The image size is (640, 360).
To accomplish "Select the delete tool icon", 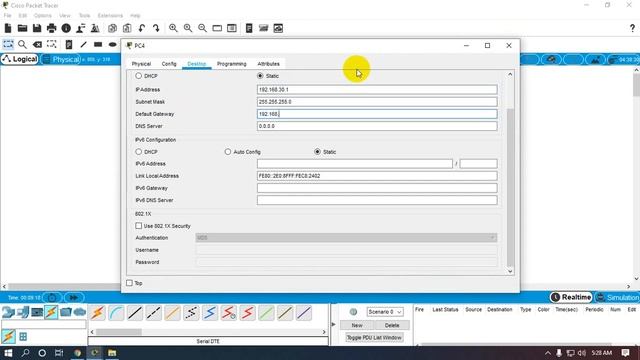I will tap(37, 44).
